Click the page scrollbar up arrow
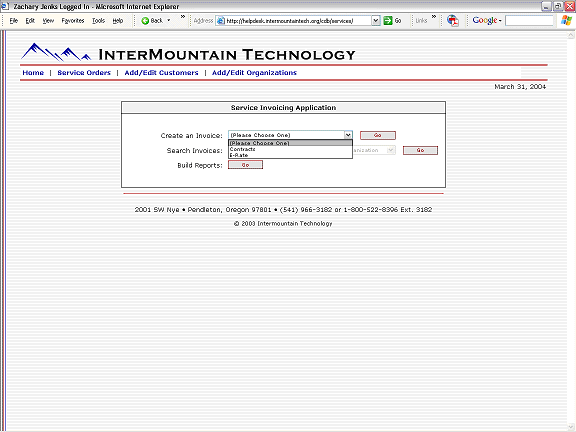Viewport: 576px width, 432px height. pyautogui.click(x=571, y=35)
